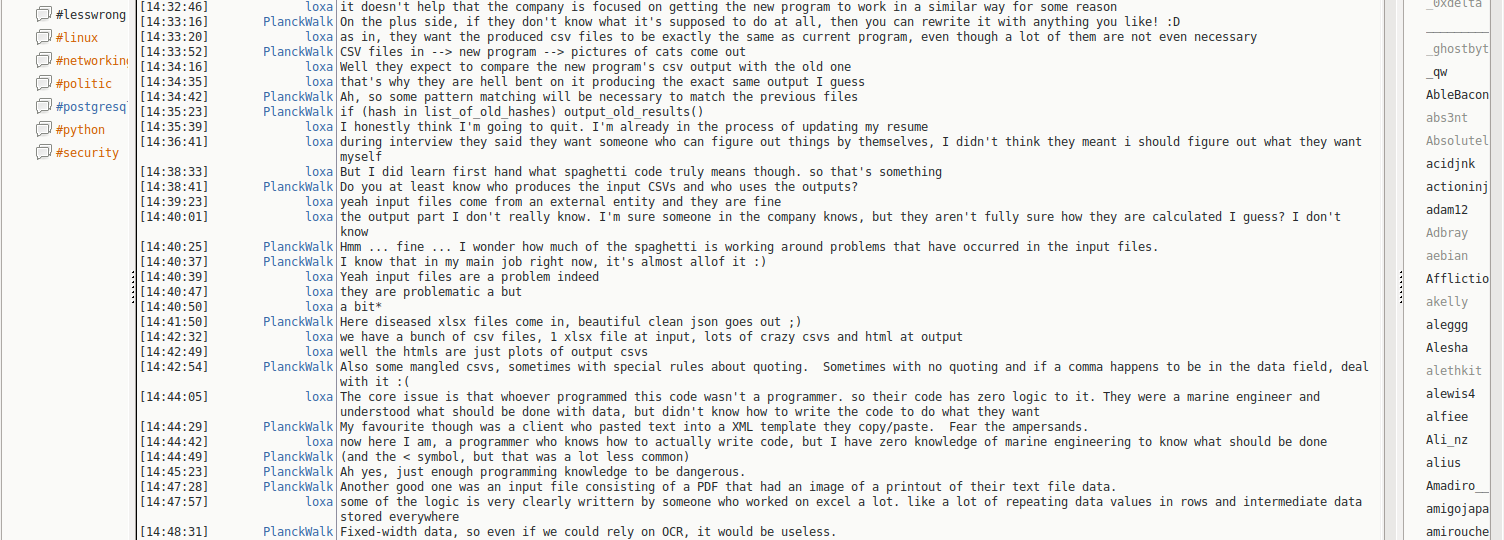Select user Alesha in user list
The height and width of the screenshot is (540, 1504).
coord(1447,348)
